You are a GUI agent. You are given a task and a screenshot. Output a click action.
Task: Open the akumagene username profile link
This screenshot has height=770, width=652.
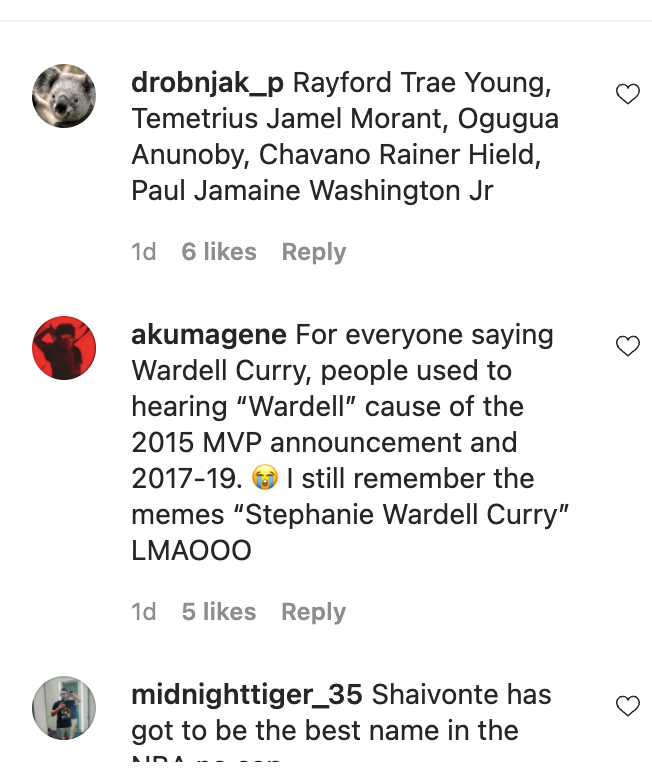tap(209, 335)
